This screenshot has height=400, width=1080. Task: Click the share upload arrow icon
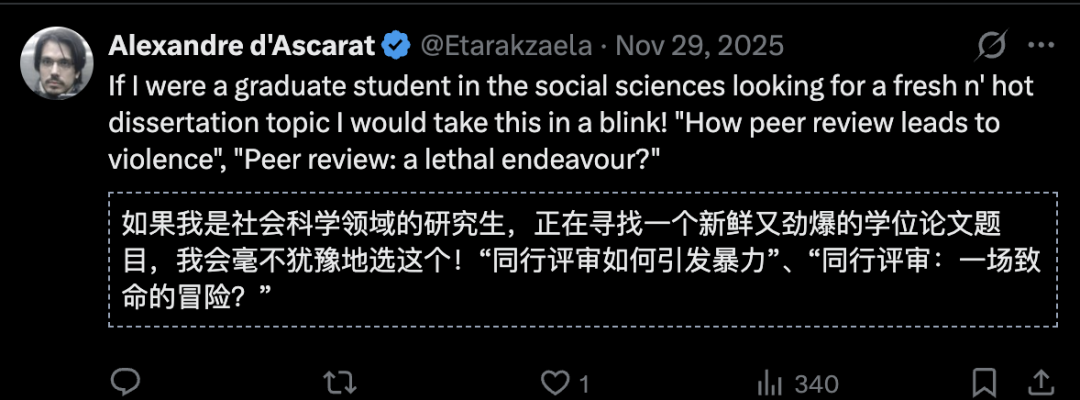[1041, 382]
